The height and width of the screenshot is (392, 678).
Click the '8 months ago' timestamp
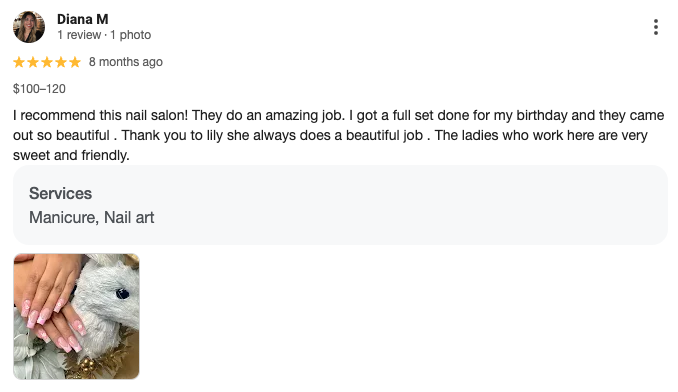[126, 62]
